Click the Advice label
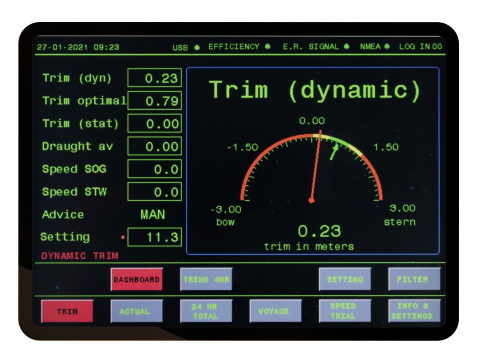479x363 pixels. point(63,214)
